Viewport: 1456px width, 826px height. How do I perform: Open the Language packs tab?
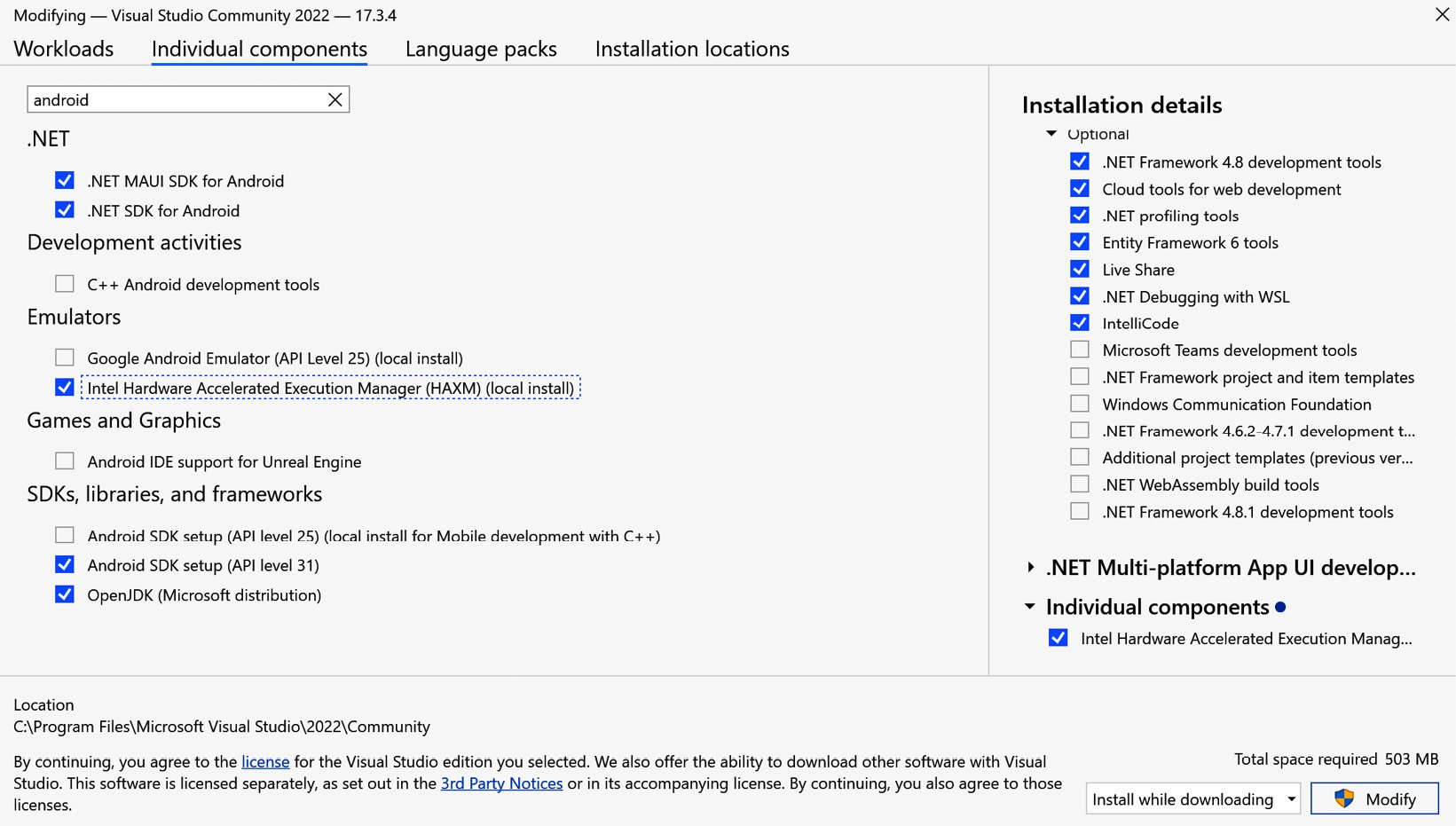481,49
